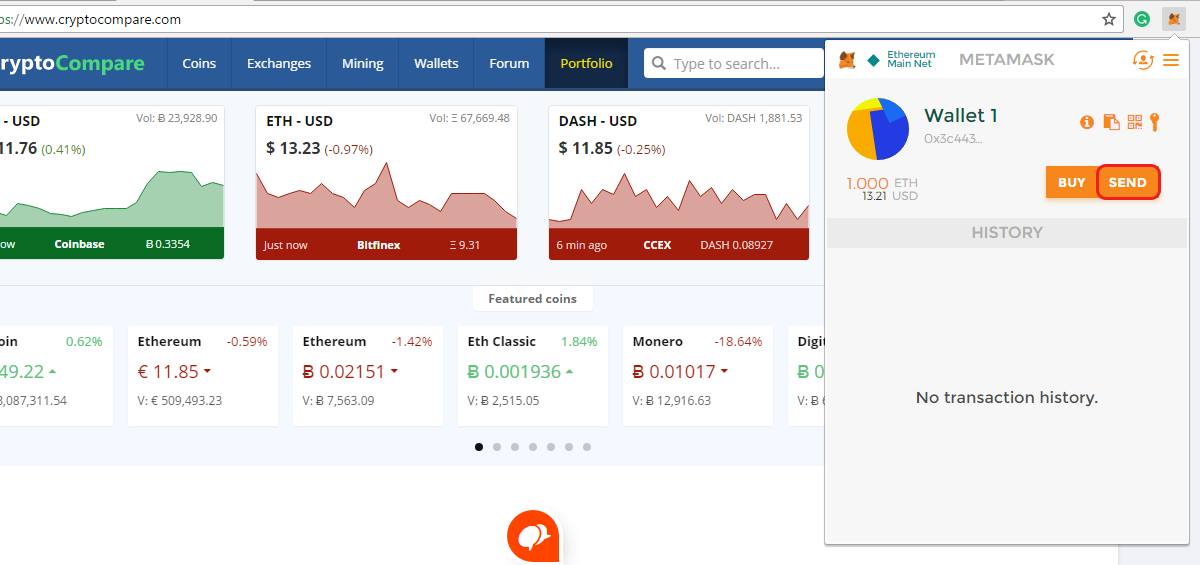This screenshot has width=1200, height=565.
Task: Show the wallet QR code icon
Action: [1134, 122]
